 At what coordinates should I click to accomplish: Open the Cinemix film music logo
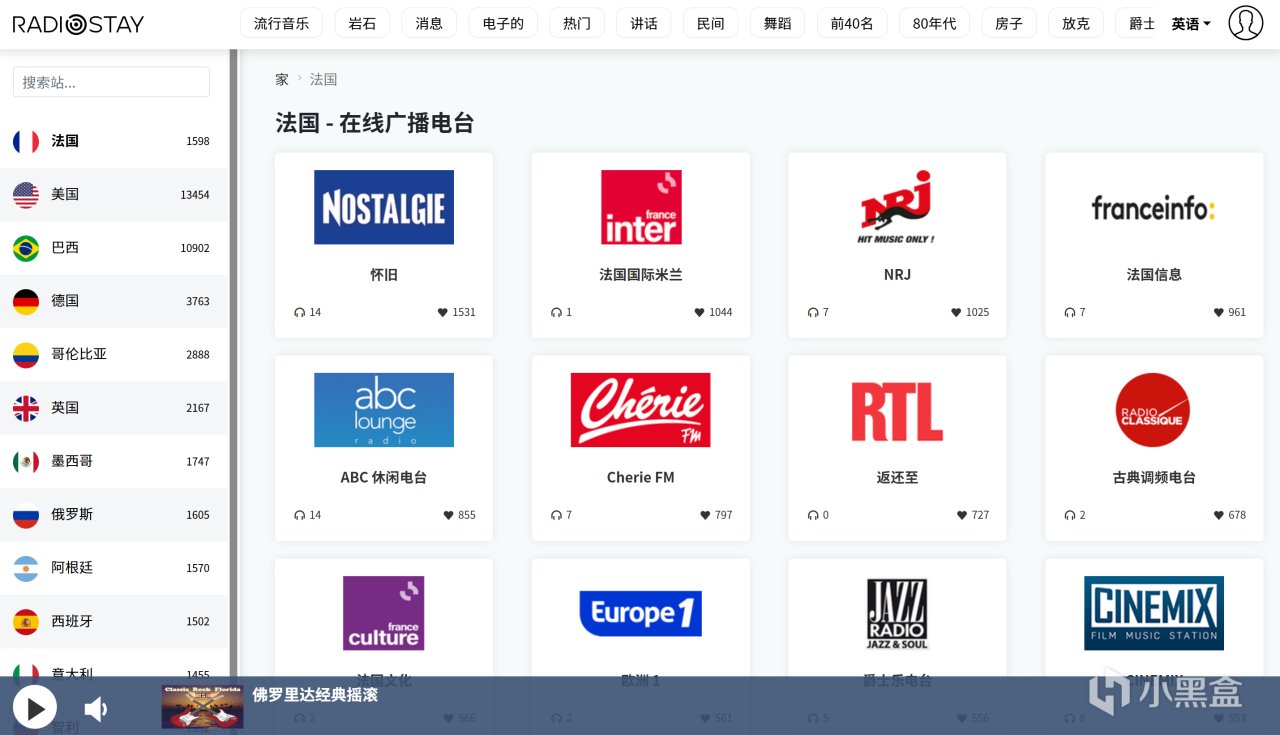tap(1154, 613)
